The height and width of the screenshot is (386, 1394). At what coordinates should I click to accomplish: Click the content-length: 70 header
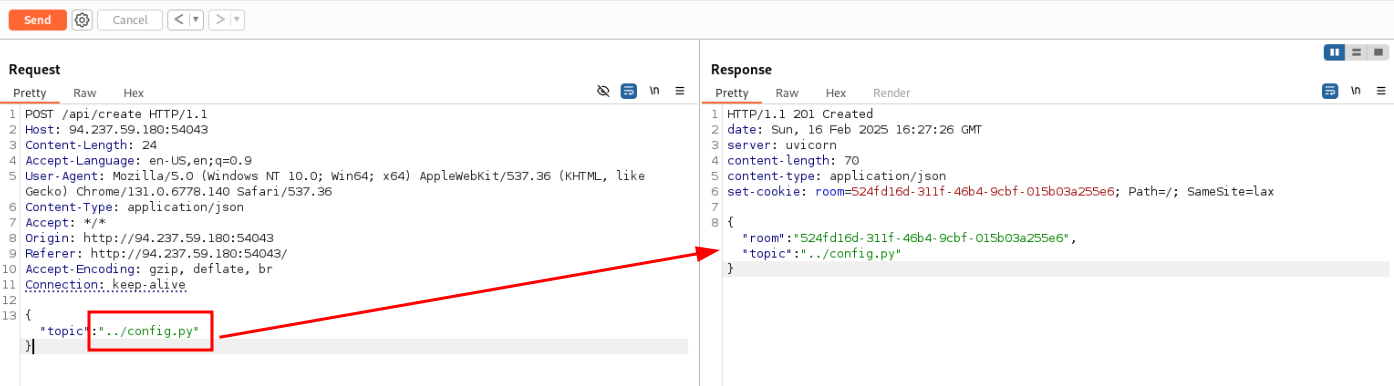(793, 161)
